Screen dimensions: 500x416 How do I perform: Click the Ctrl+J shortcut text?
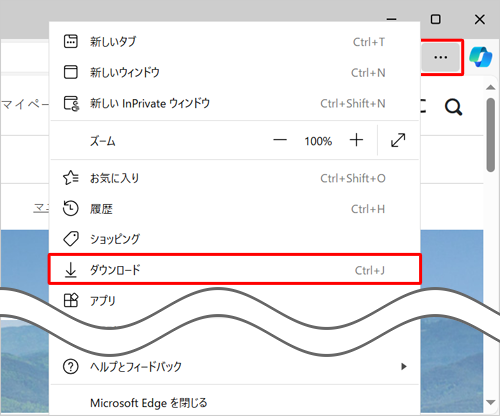coord(370,270)
